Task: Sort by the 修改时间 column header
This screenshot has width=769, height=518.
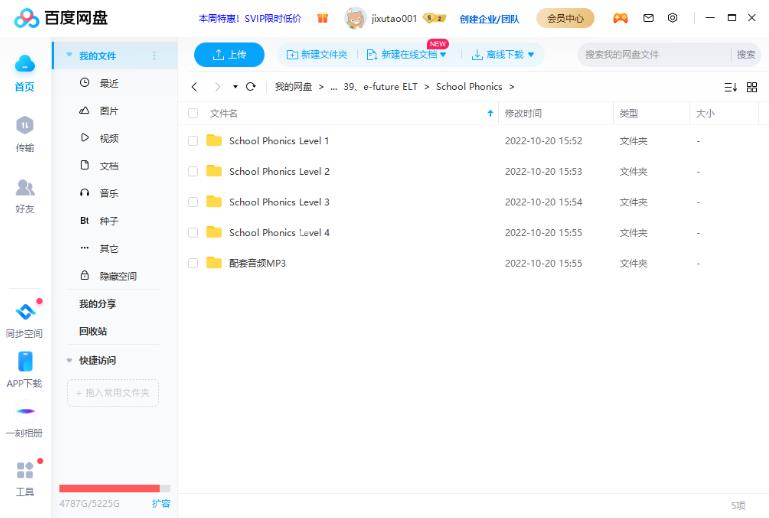Action: pyautogui.click(x=523, y=113)
